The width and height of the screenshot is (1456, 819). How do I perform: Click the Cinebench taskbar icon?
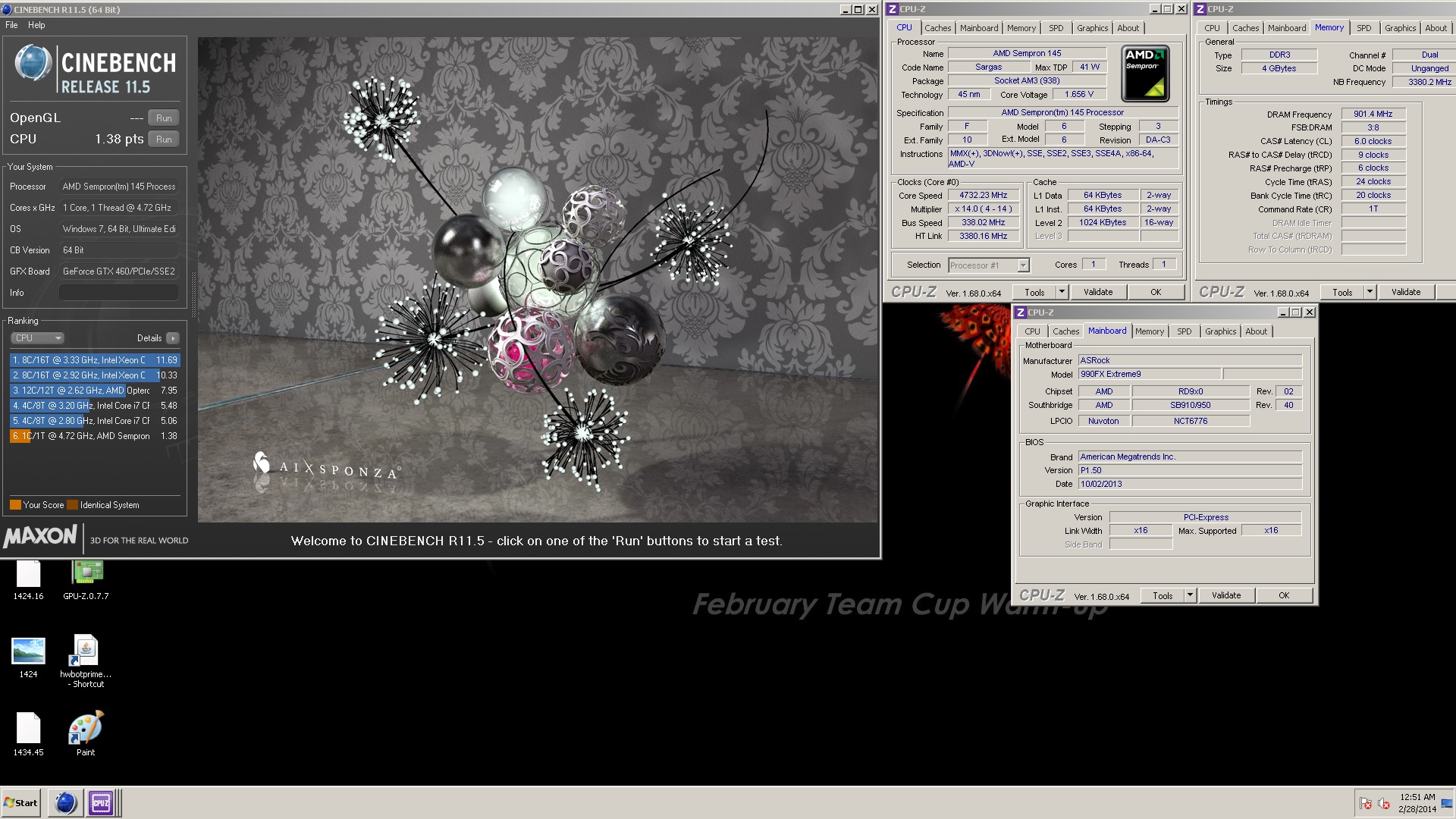coord(66,803)
